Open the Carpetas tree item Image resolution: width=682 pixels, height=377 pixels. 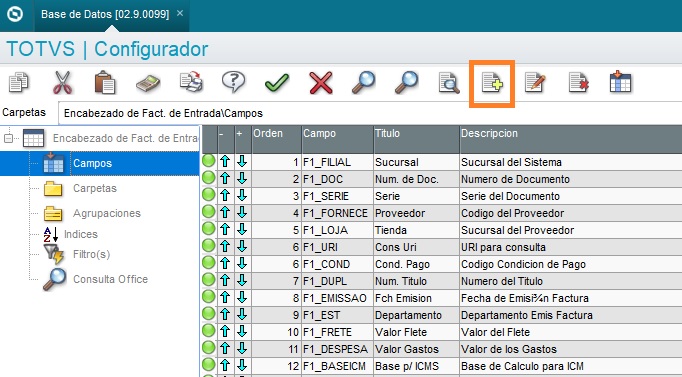click(95, 189)
